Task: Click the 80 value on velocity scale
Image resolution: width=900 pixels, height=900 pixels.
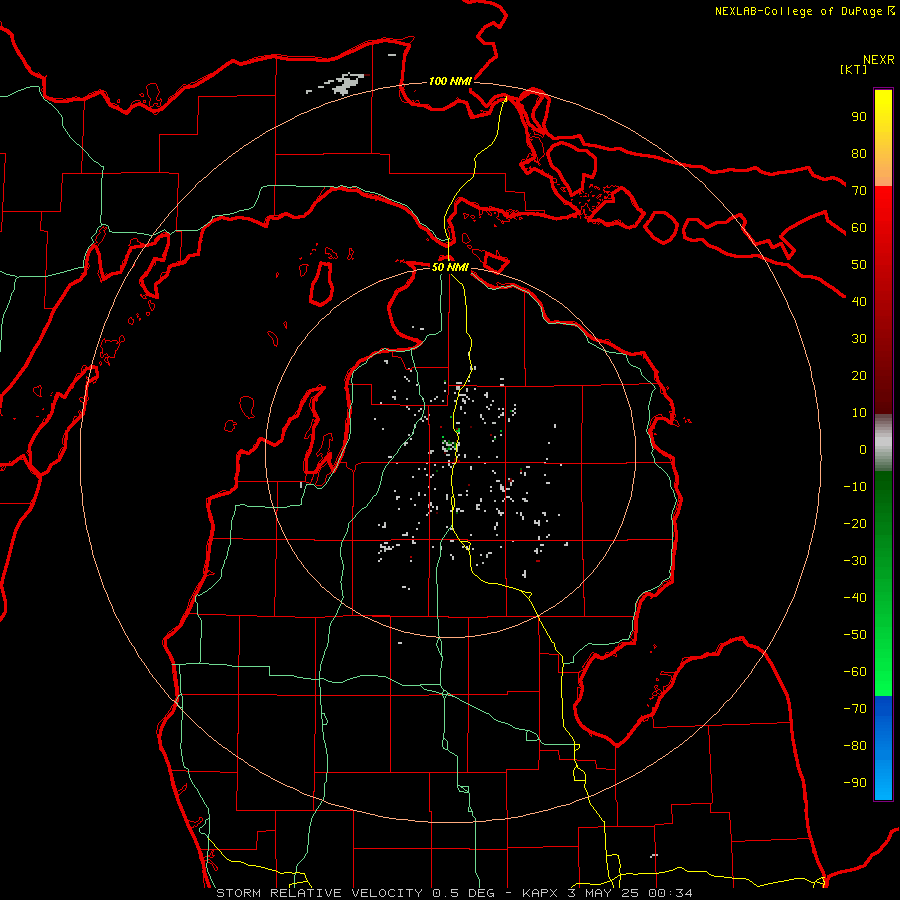Action: click(859, 153)
